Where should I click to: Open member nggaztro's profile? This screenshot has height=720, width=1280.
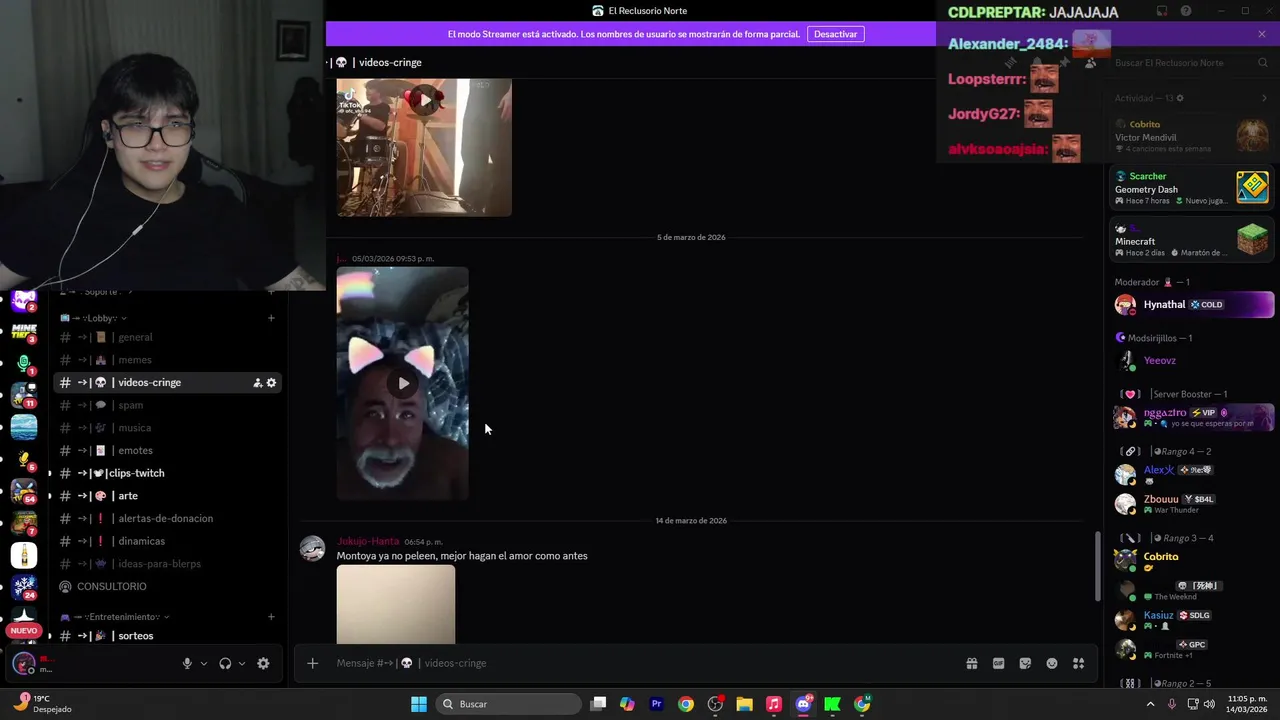[1192, 417]
